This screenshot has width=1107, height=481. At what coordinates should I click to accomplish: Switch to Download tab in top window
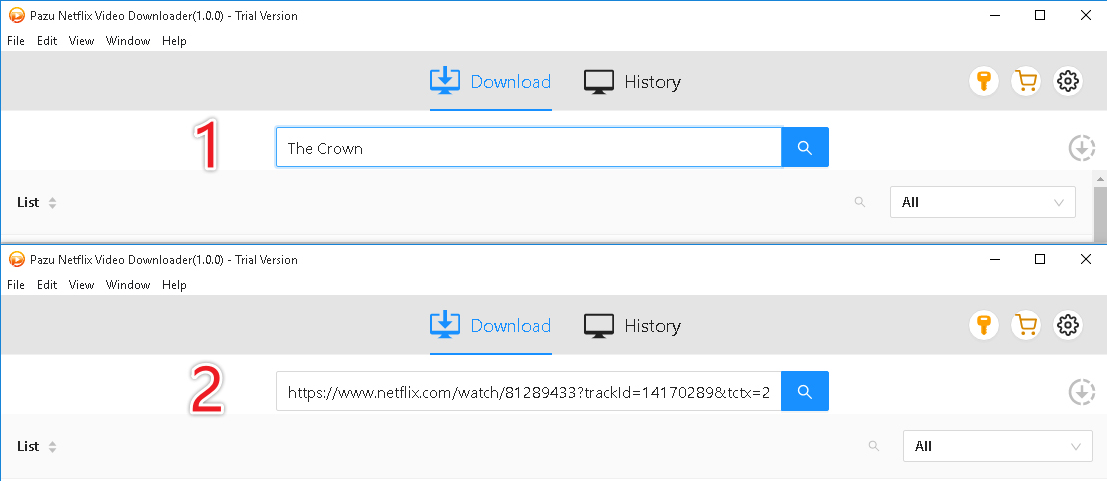(491, 82)
